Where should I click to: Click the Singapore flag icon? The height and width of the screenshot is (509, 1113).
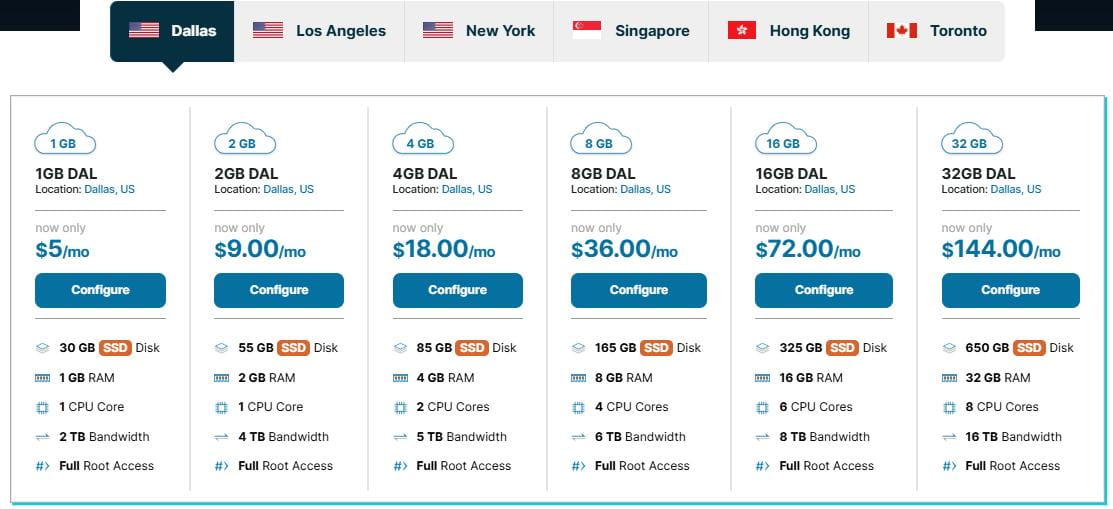pos(587,30)
